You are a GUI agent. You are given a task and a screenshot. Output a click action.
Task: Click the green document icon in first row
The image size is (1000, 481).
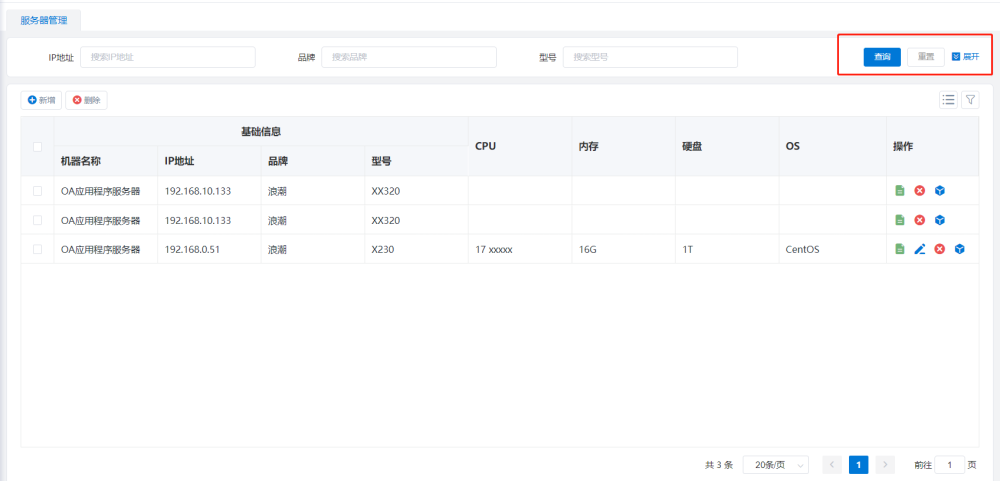pos(899,191)
